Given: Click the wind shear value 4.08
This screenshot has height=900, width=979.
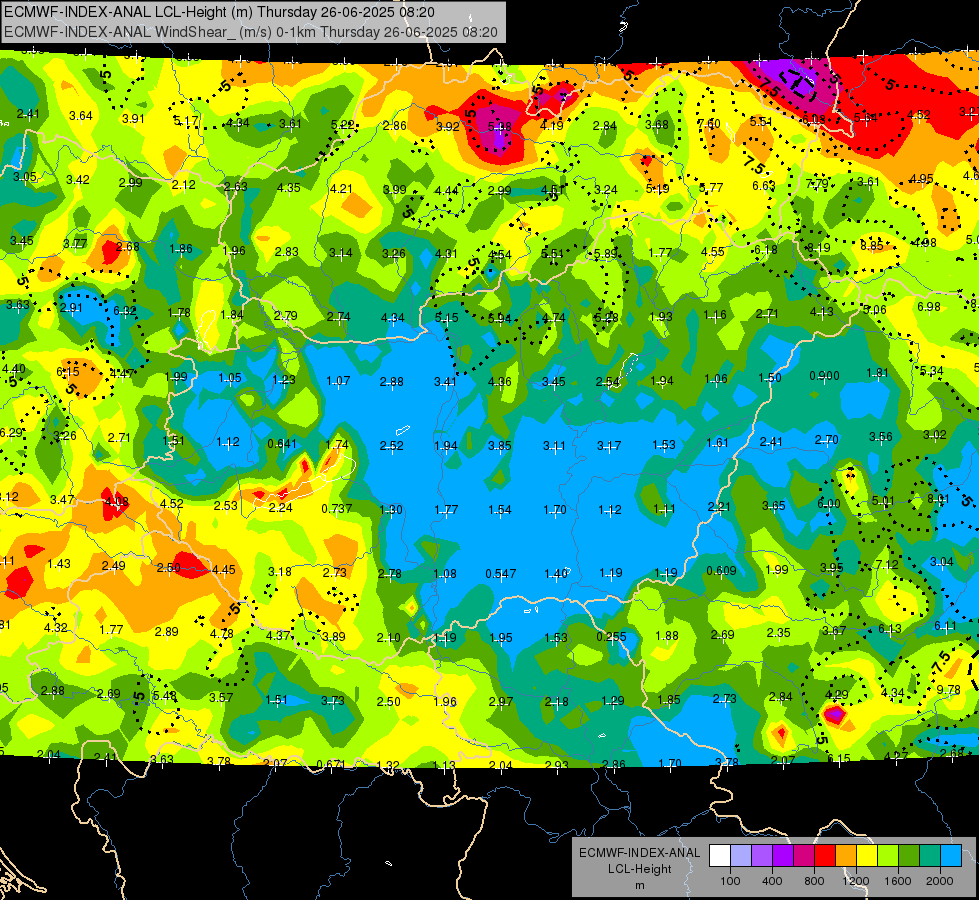Looking at the screenshot, I should click(x=117, y=501).
